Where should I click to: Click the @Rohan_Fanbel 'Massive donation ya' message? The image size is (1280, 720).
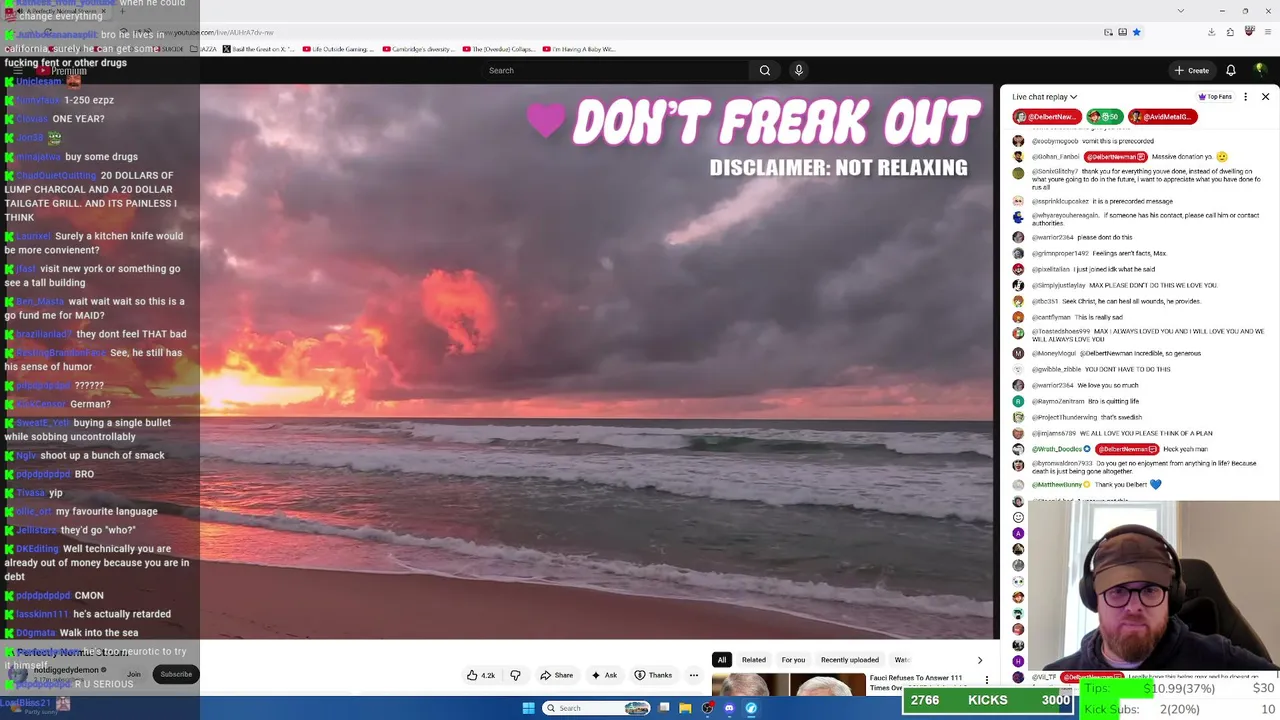click(1119, 157)
